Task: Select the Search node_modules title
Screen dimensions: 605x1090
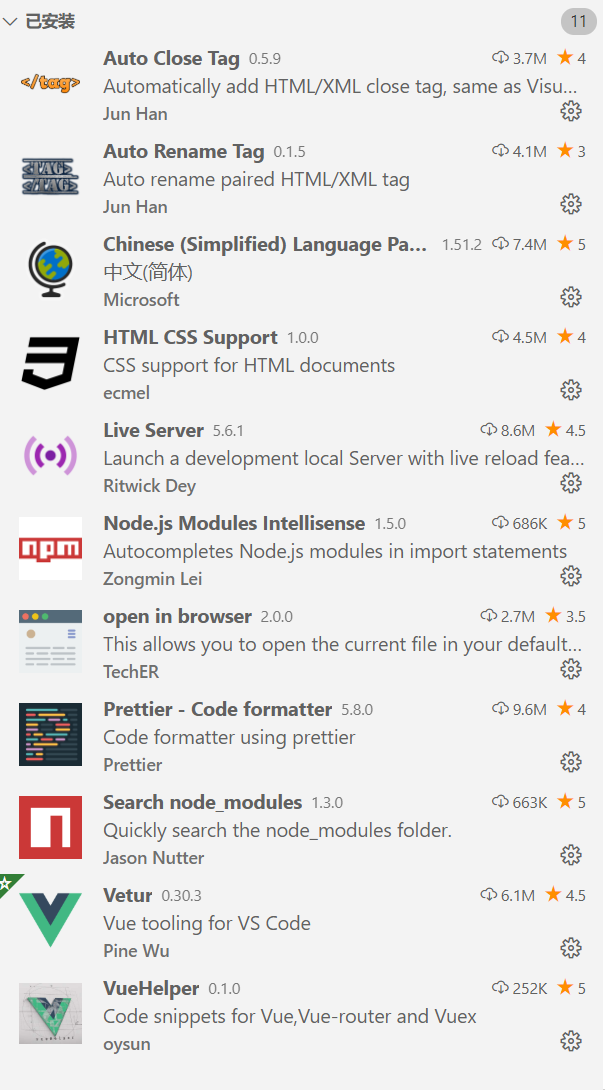Action: click(x=202, y=803)
